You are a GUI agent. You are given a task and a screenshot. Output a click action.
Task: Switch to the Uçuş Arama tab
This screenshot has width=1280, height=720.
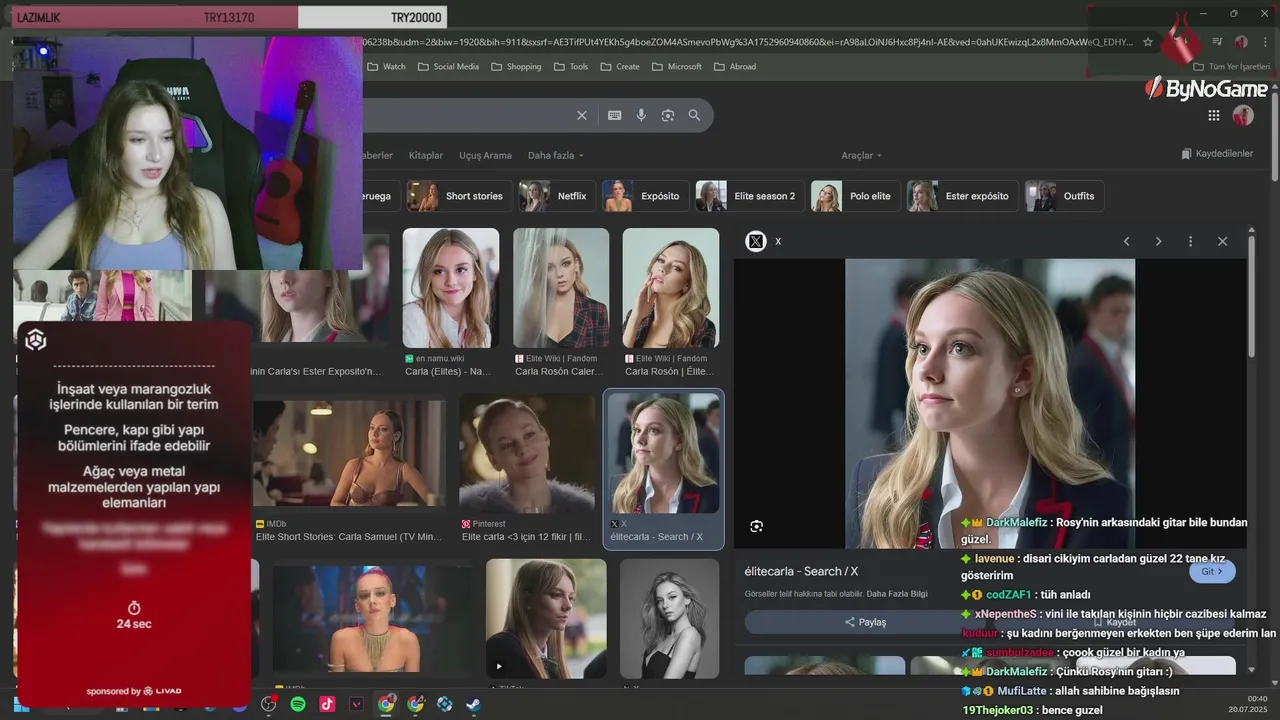point(485,155)
